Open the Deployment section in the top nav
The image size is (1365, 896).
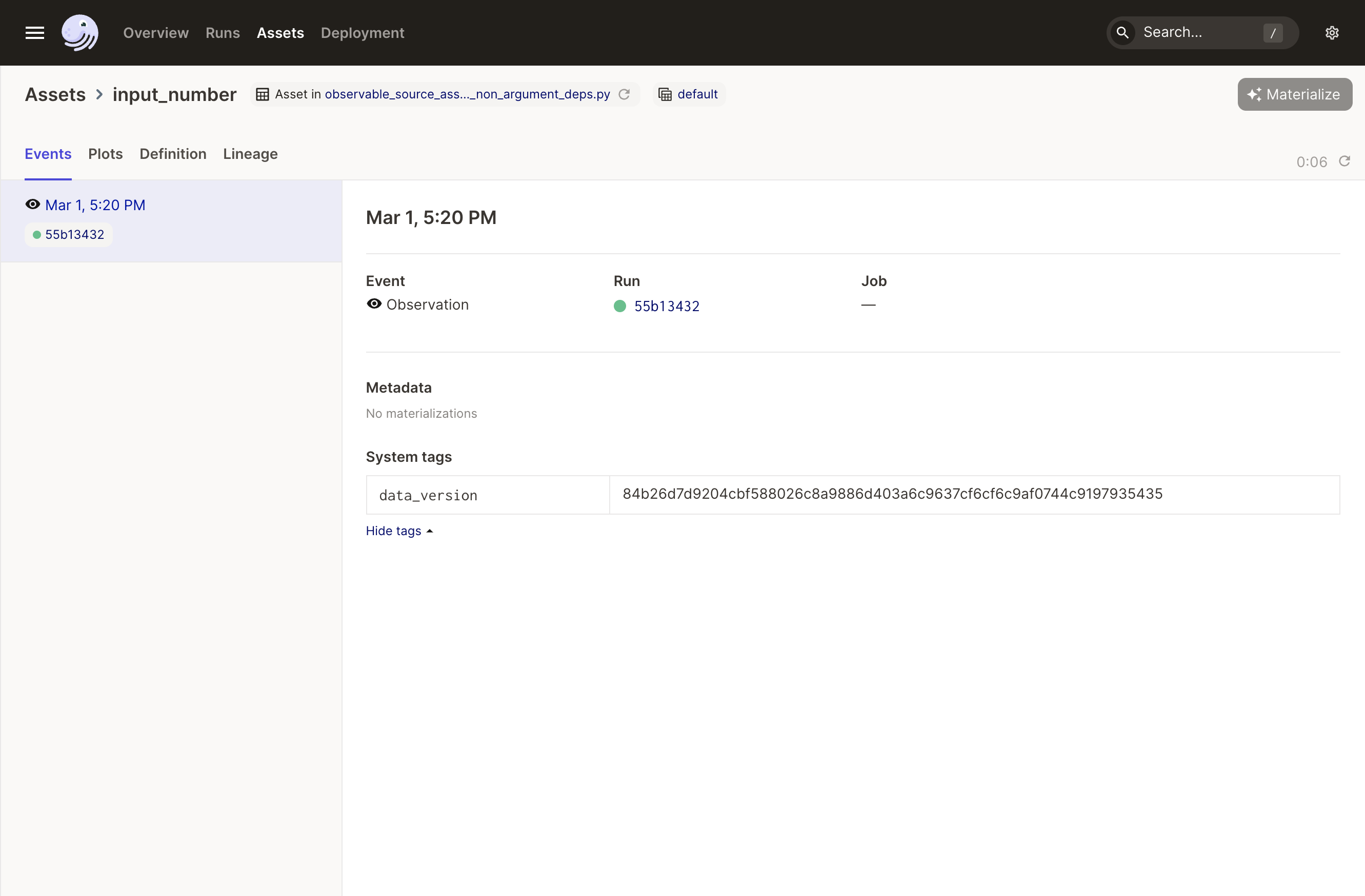coord(362,33)
